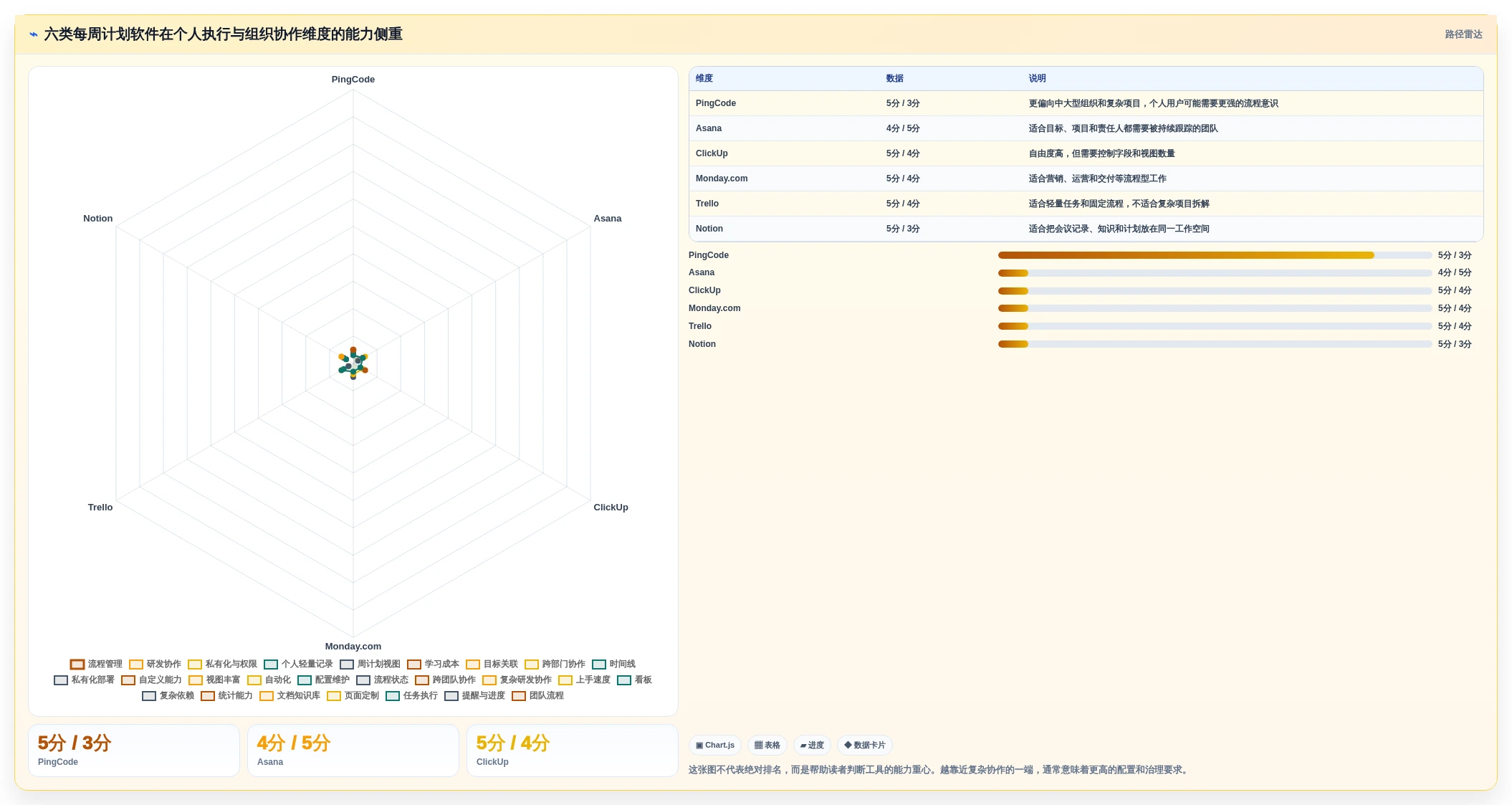Click the Notion progress bar

(x=1215, y=344)
